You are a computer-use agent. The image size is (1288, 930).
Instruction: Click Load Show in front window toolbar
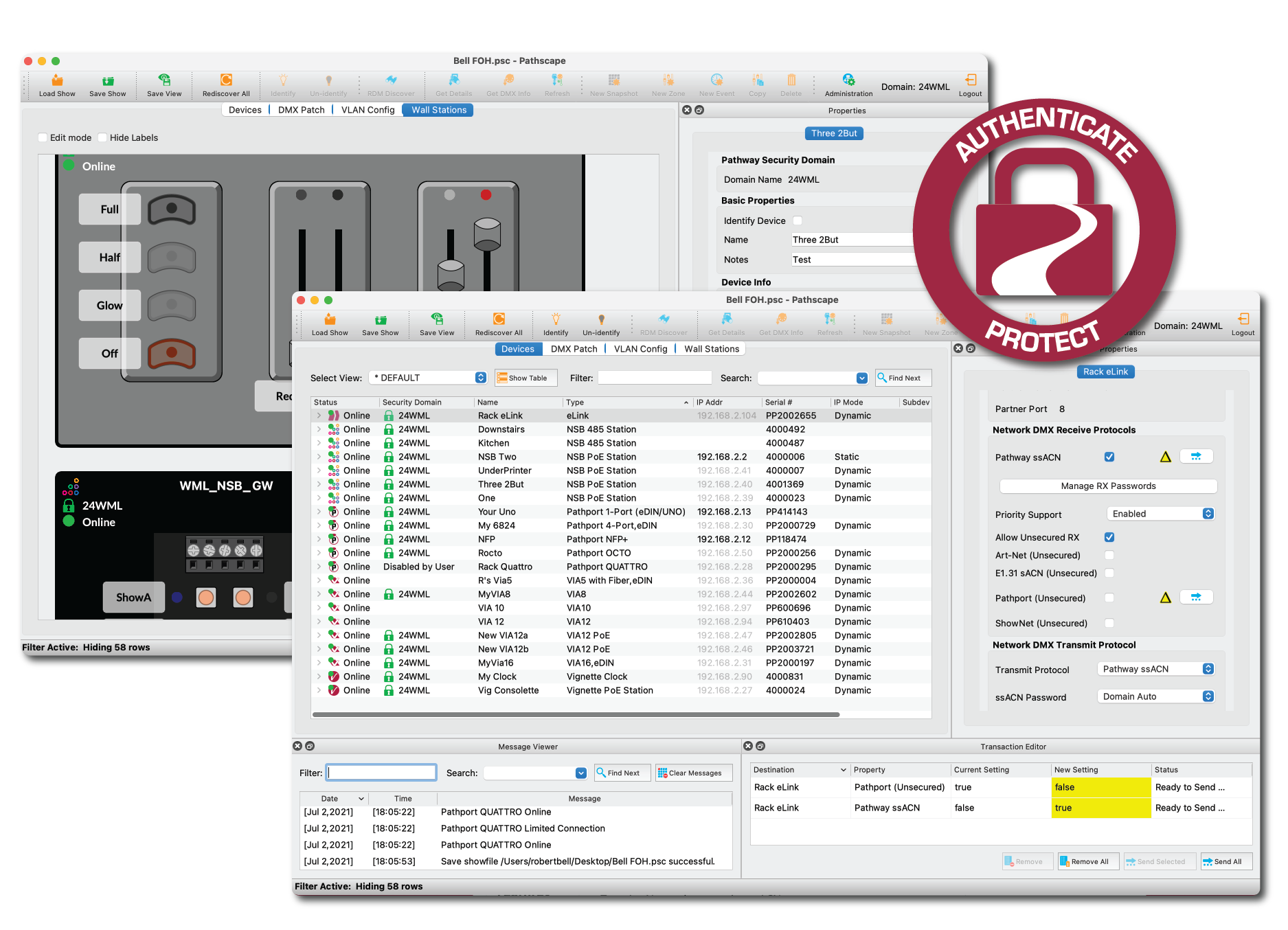pos(330,325)
